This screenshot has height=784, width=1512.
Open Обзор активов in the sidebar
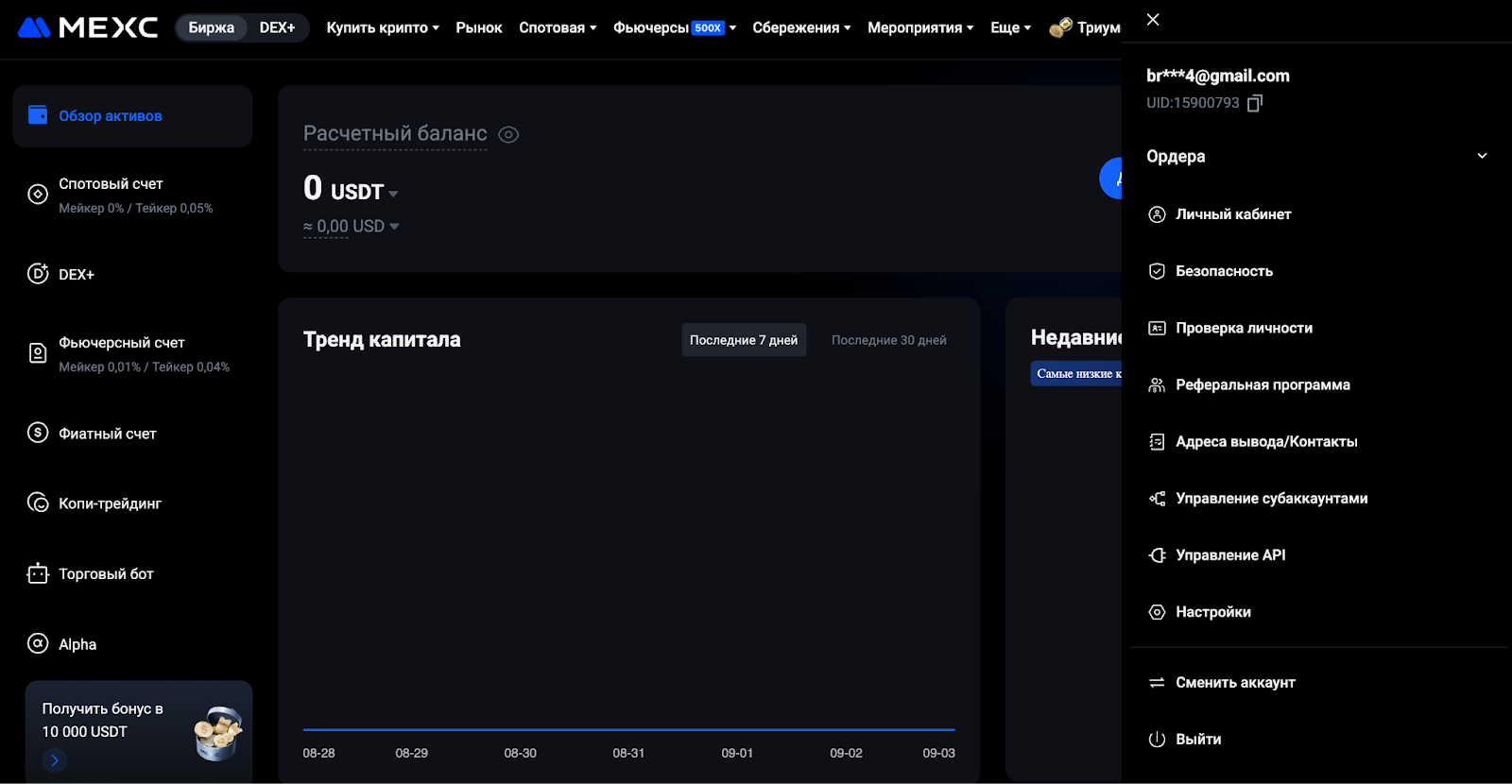coord(132,115)
